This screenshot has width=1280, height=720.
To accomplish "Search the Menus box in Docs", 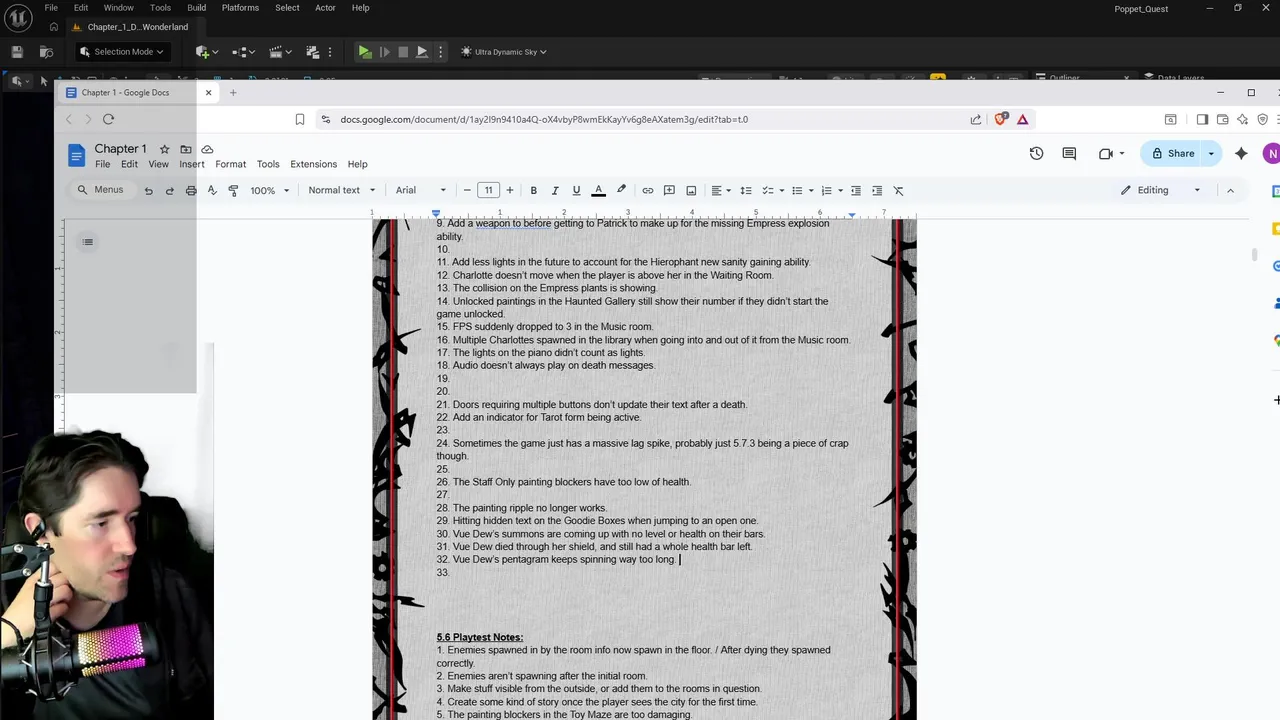I will point(101,190).
